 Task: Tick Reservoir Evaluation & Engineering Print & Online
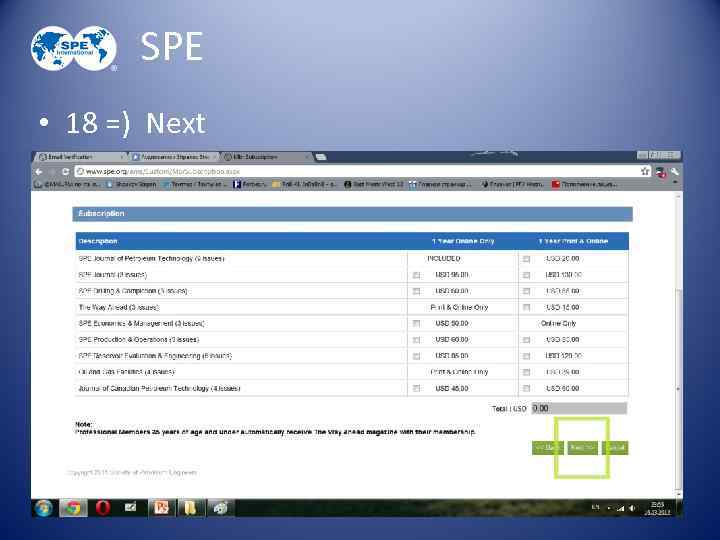(526, 356)
